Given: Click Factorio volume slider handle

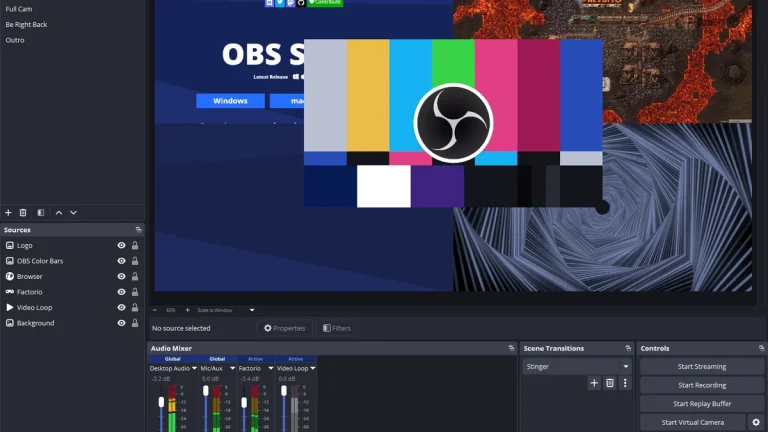Looking at the screenshot, I should pos(244,402).
